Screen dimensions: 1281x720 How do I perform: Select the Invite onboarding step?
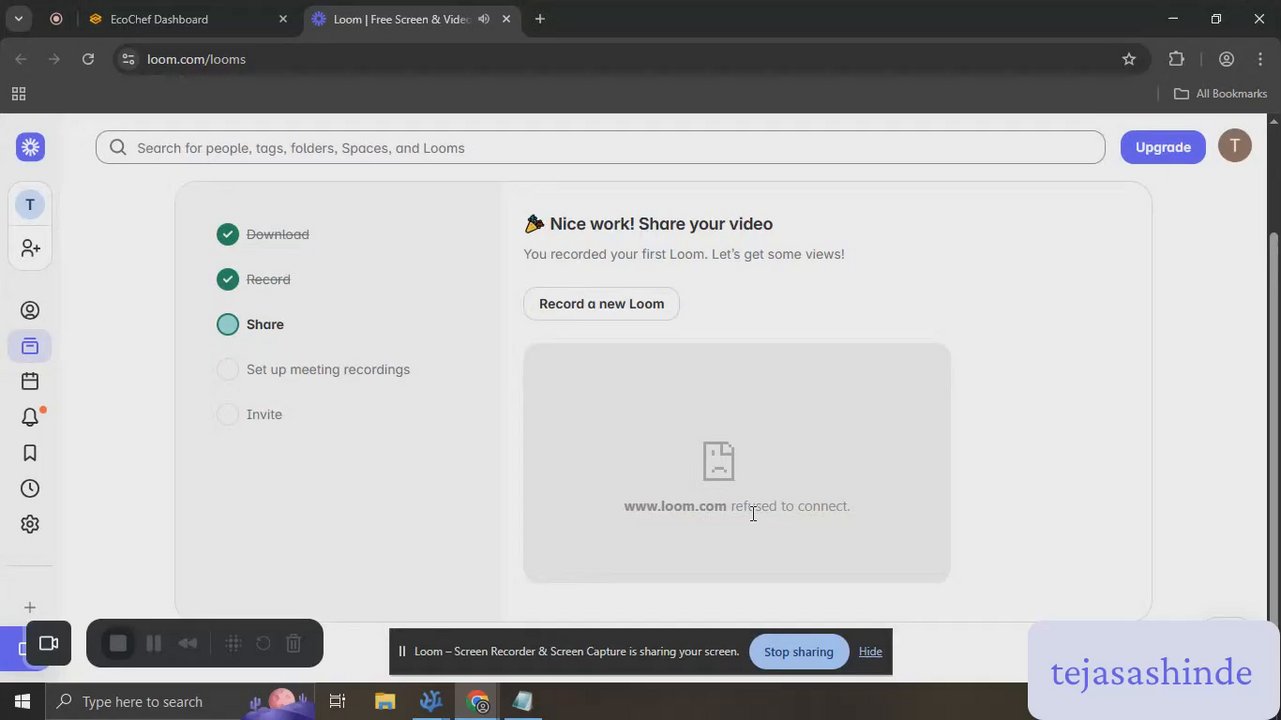(250, 414)
